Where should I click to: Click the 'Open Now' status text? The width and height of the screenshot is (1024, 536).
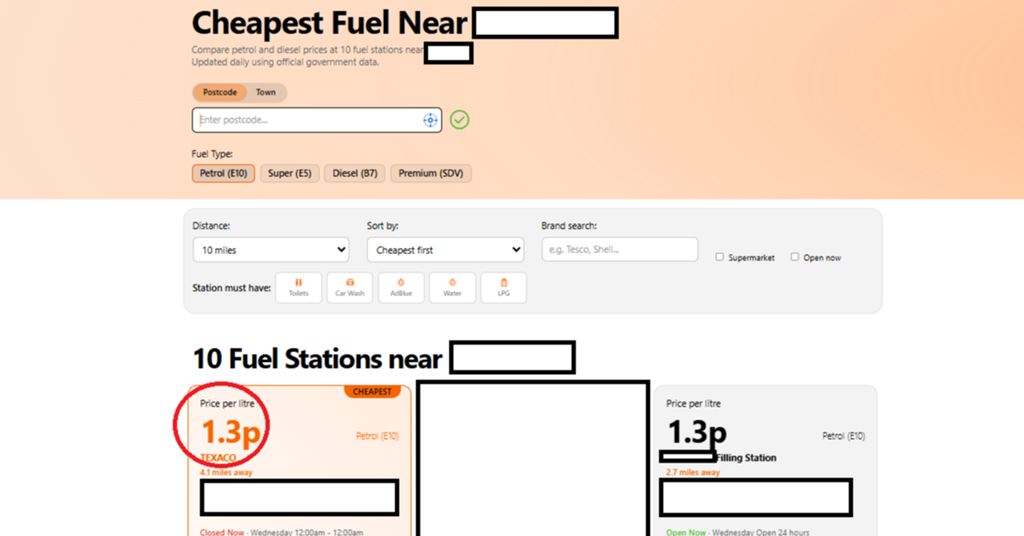686,532
